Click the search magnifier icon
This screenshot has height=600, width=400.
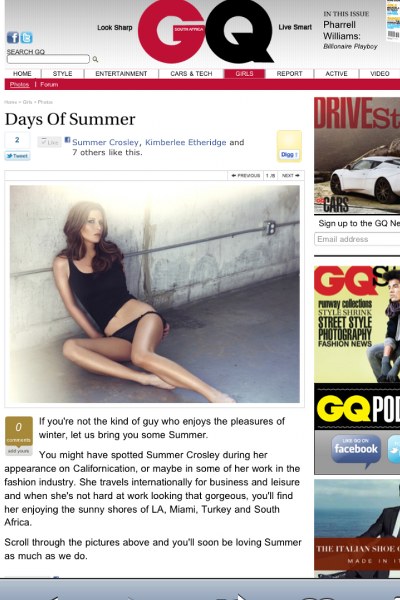tap(95, 59)
